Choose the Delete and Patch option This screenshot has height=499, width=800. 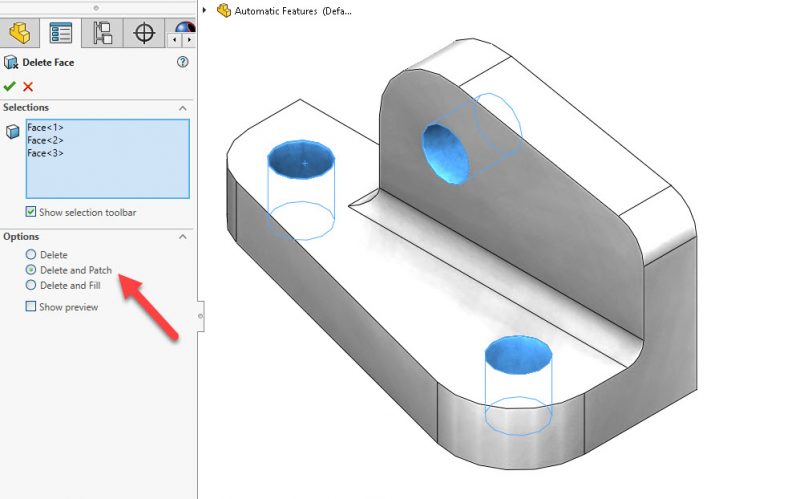(31, 270)
